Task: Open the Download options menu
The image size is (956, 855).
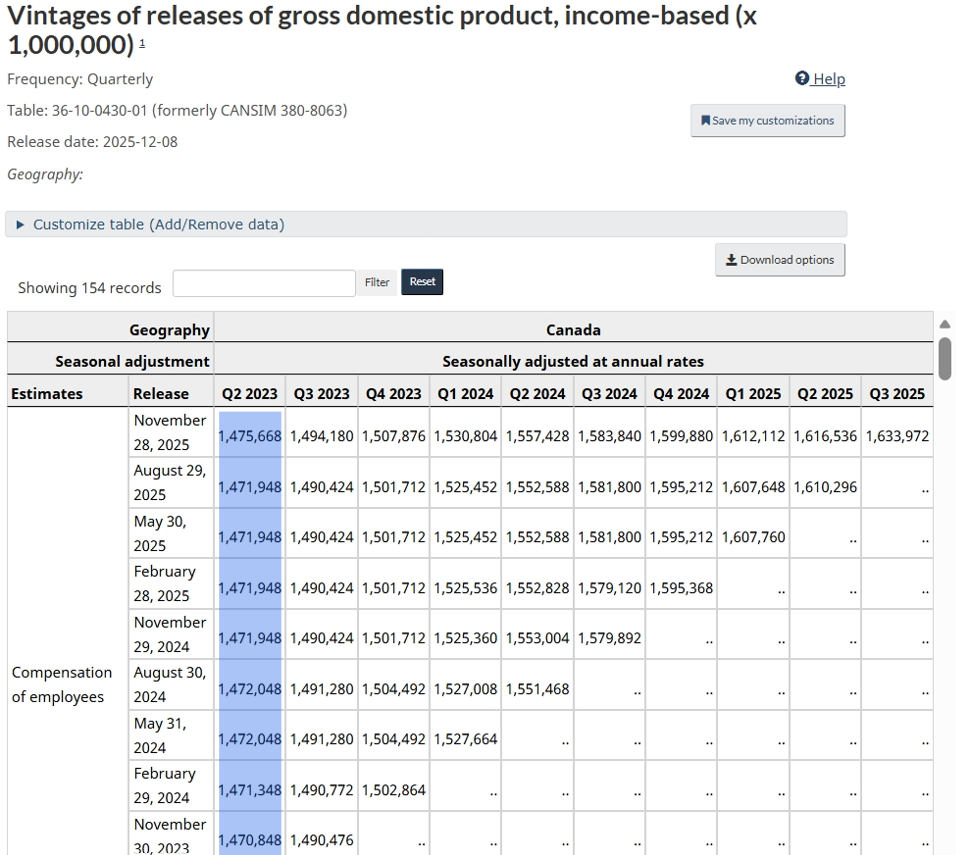Action: tap(778, 259)
